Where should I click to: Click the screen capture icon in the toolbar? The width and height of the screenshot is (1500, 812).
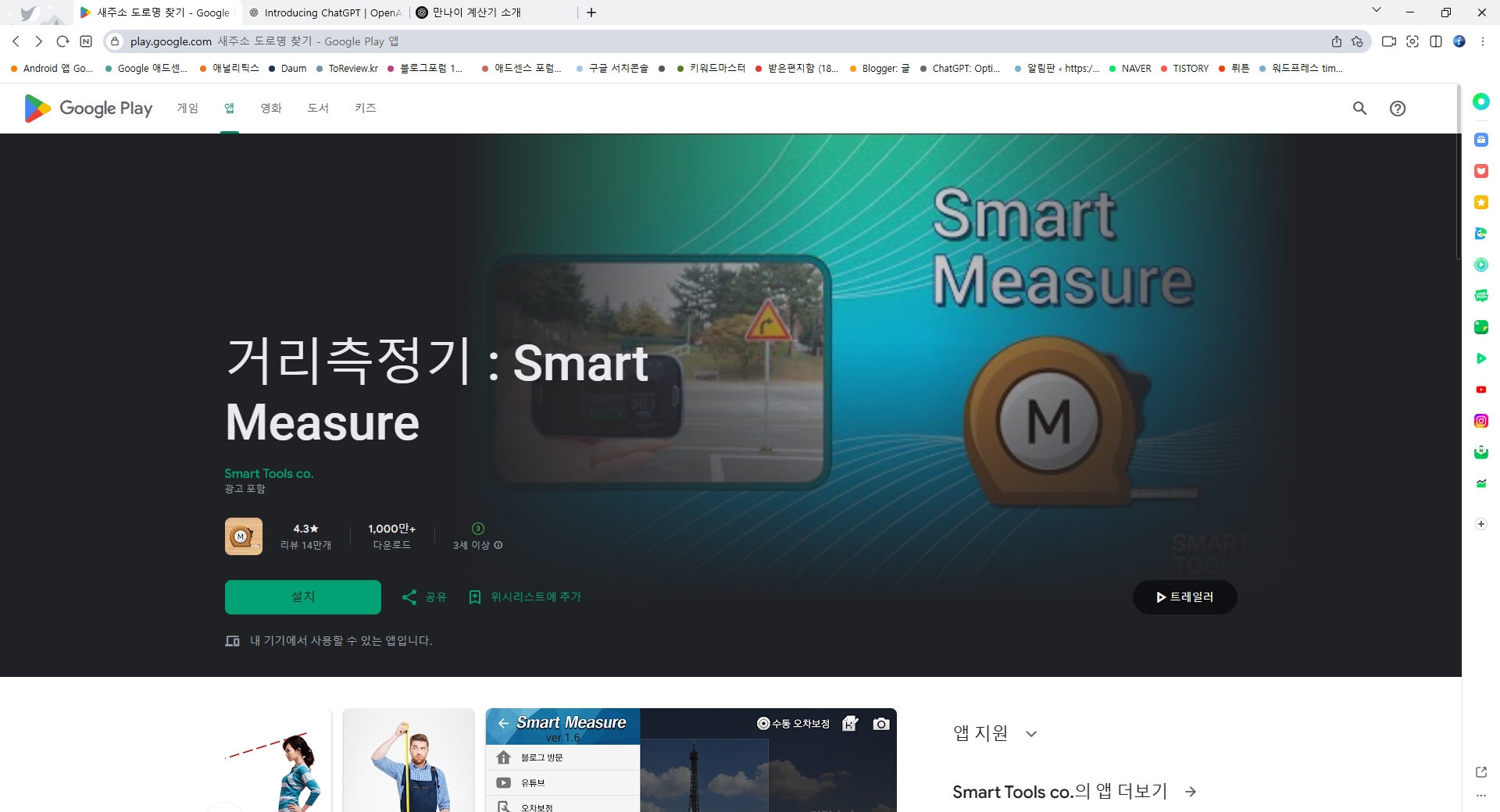point(1412,41)
